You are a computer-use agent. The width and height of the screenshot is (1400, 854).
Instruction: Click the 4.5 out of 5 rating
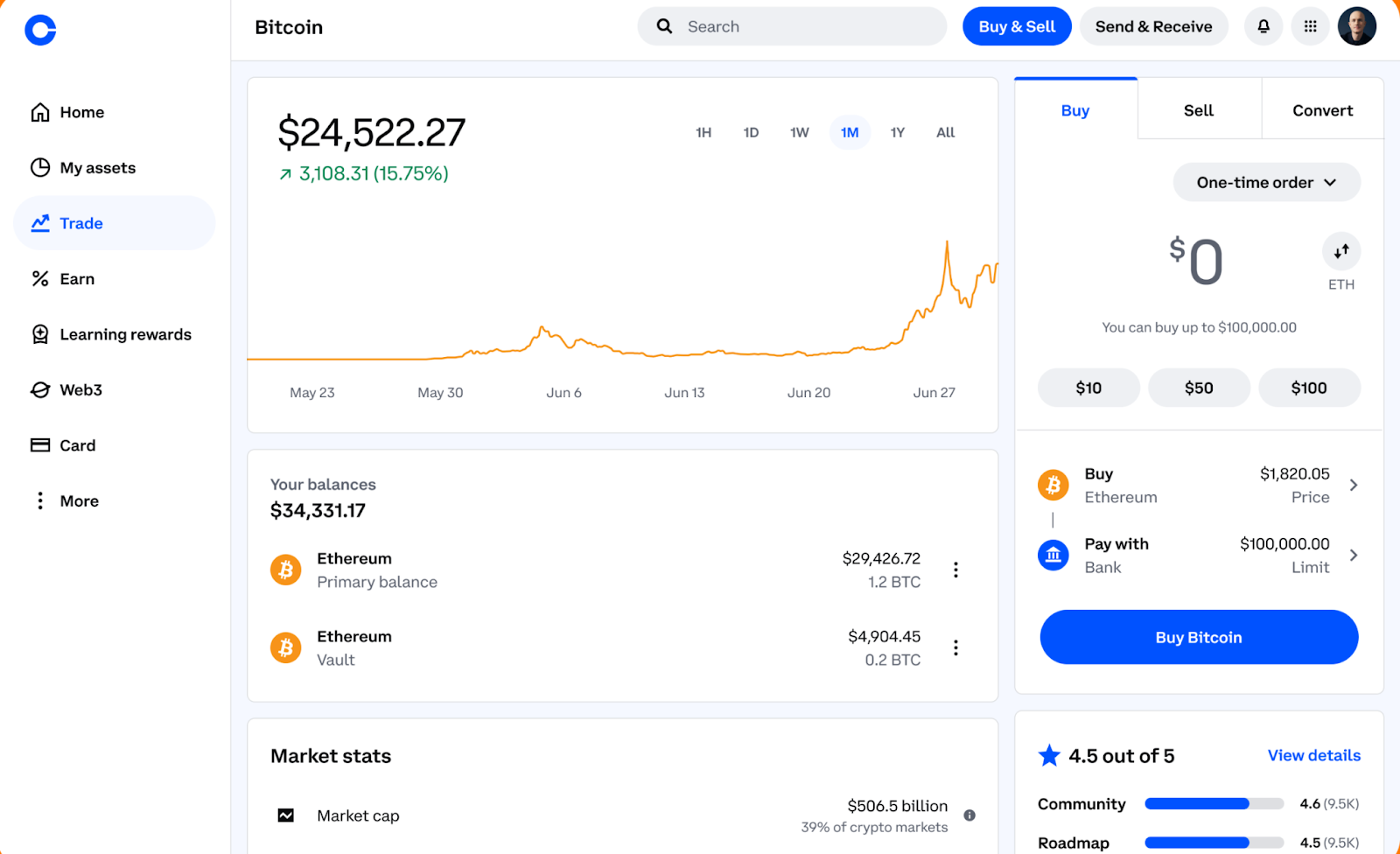(1122, 756)
